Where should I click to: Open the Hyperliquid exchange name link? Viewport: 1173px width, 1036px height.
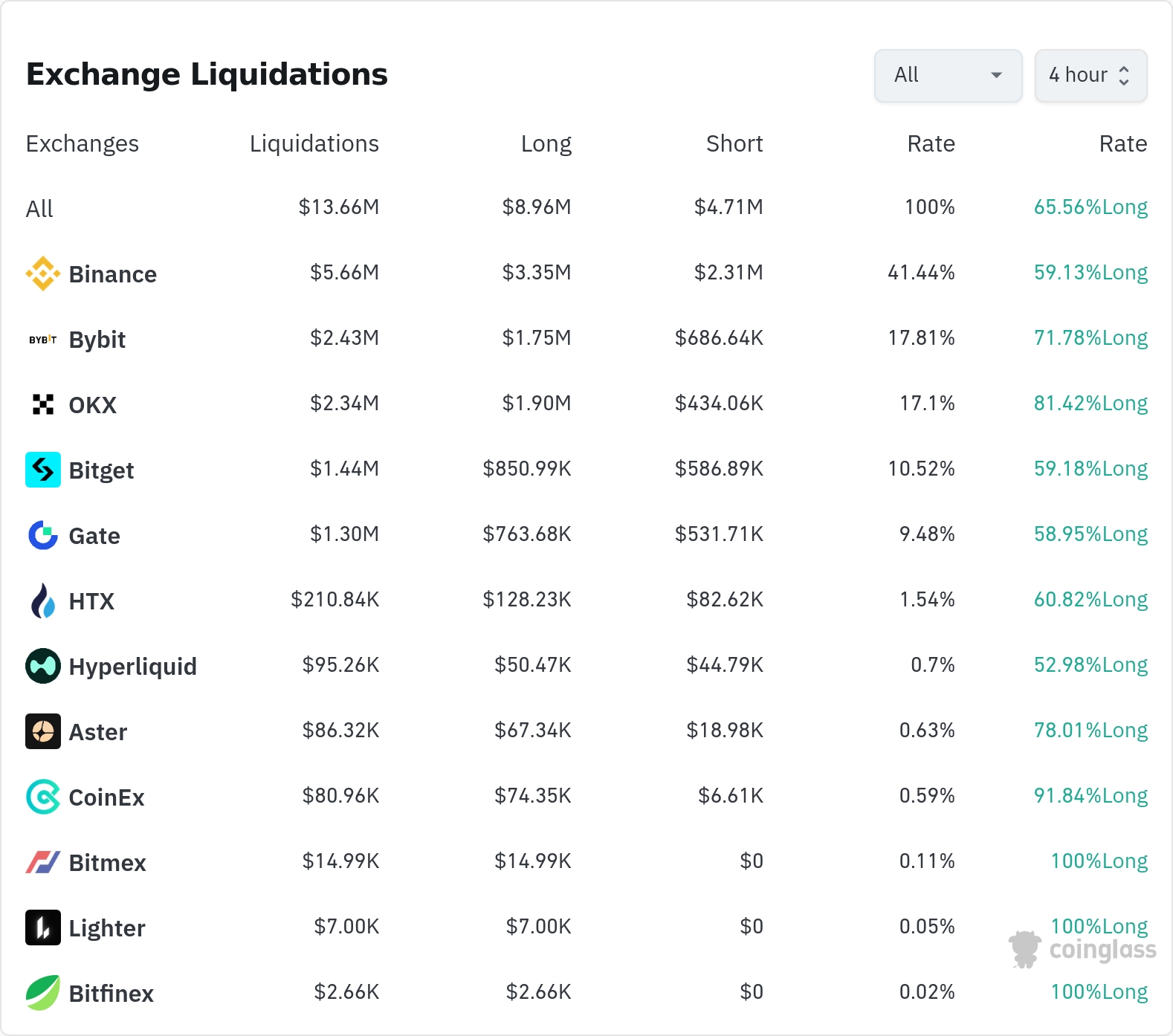tap(132, 667)
